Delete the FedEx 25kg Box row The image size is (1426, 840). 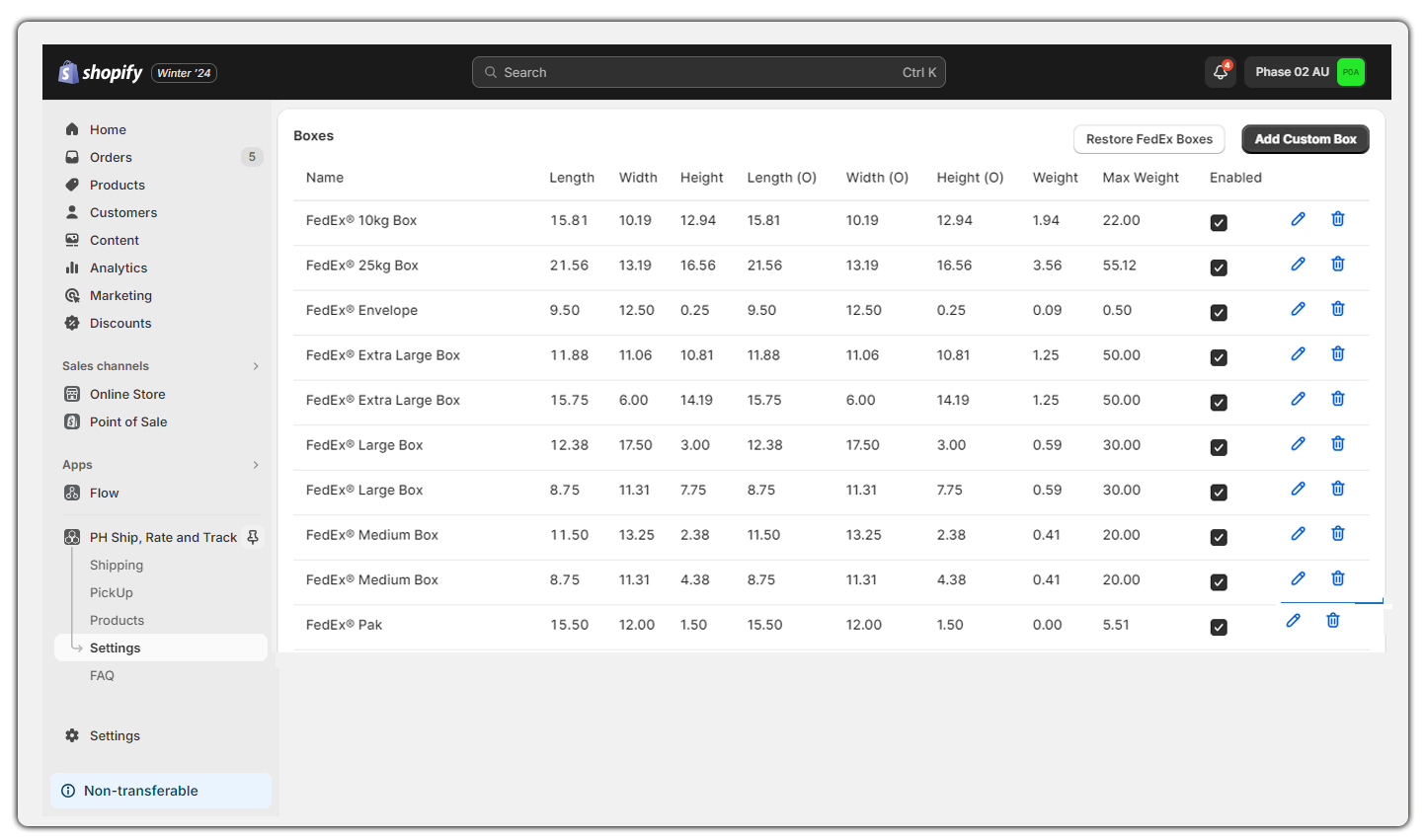click(1337, 264)
